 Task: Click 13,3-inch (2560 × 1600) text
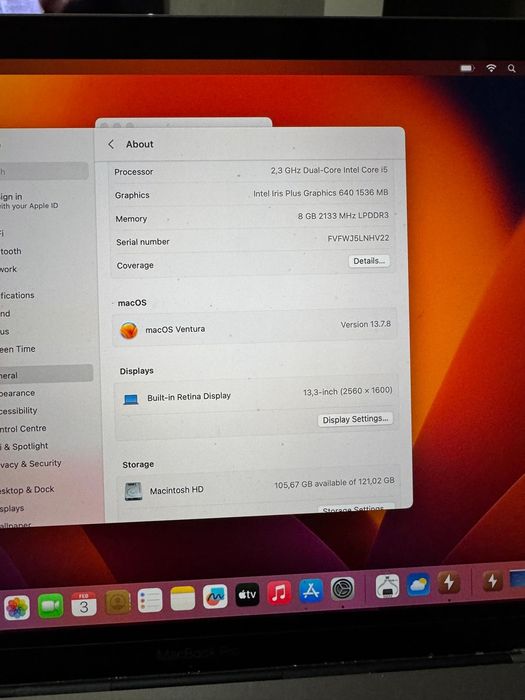pos(348,392)
